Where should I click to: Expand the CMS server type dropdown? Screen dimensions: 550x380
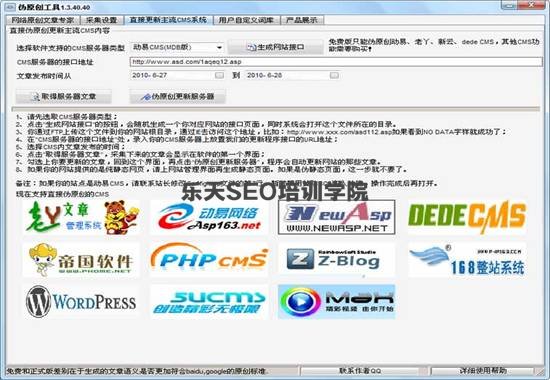tap(219, 47)
